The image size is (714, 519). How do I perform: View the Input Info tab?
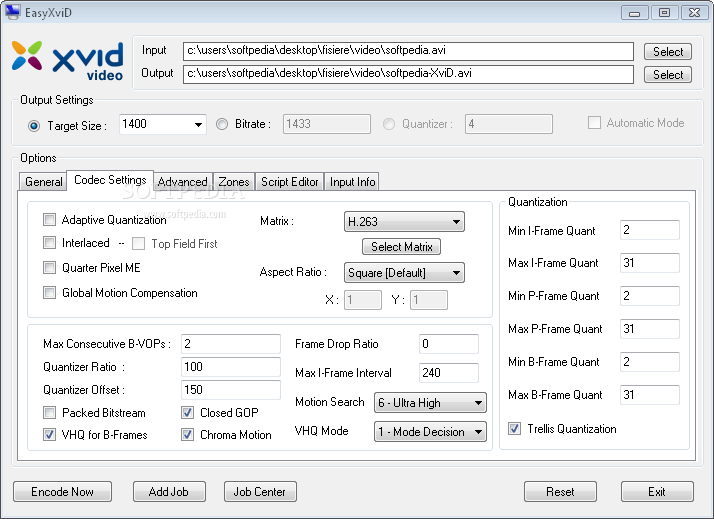(352, 182)
